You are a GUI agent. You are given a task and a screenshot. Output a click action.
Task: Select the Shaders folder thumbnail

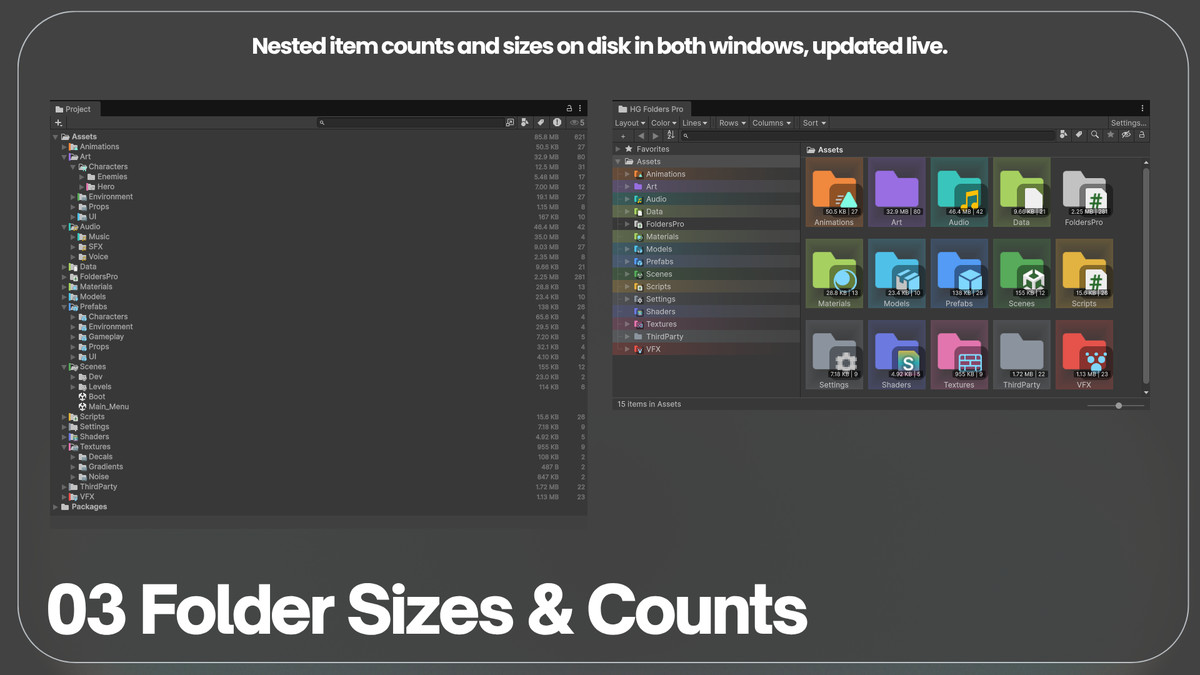click(896, 354)
